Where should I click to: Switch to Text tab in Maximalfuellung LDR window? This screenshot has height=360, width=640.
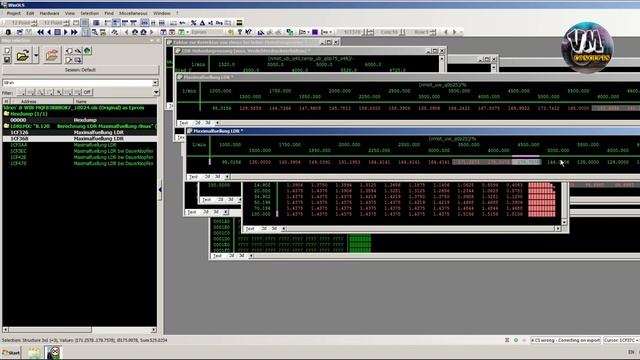tap(194, 177)
